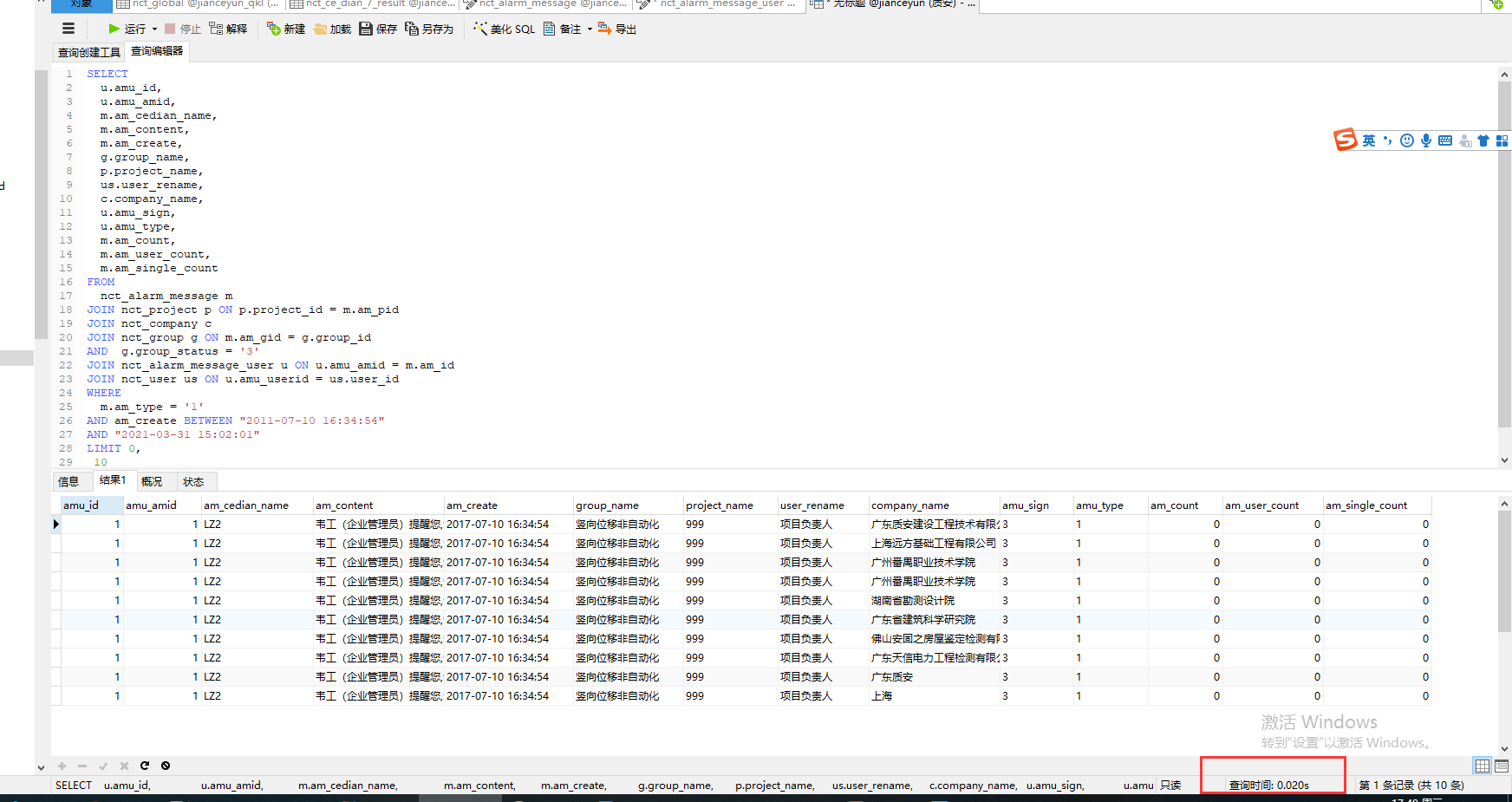Image resolution: width=1512 pixels, height=802 pixels.
Task: Click the discard changes X icon
Action: click(124, 766)
